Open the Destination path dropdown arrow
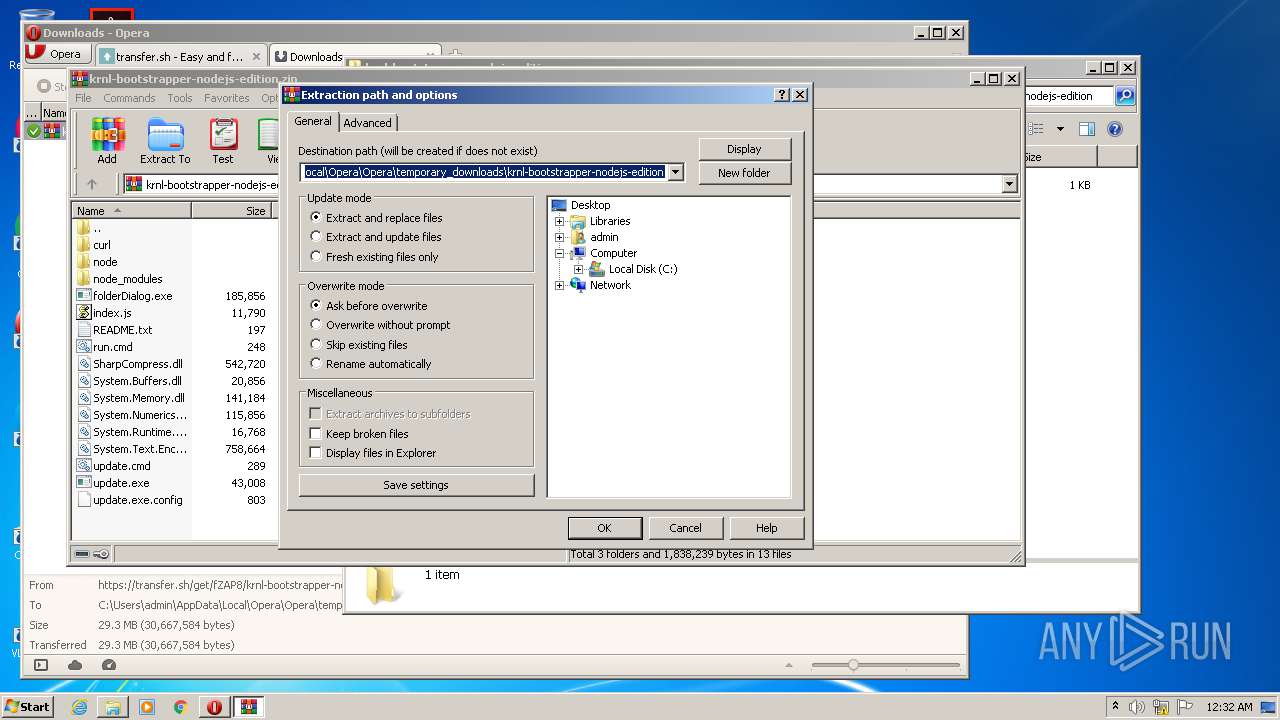1280x720 pixels. 676,172
